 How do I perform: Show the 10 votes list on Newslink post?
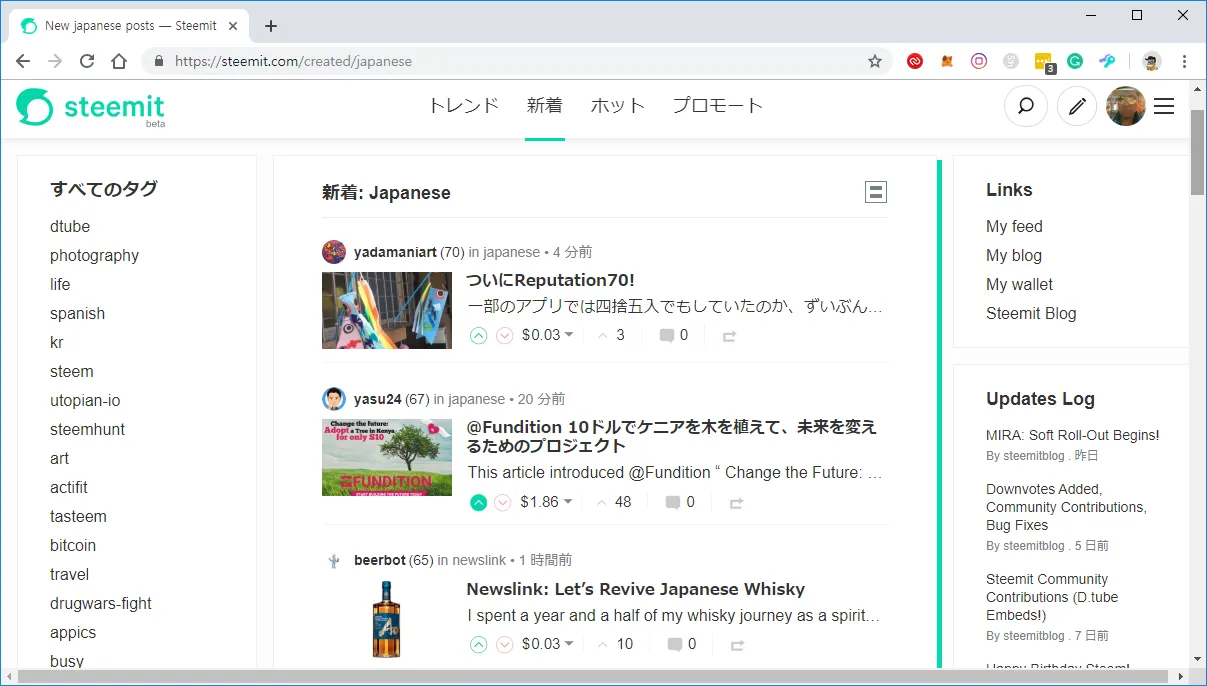coord(615,644)
